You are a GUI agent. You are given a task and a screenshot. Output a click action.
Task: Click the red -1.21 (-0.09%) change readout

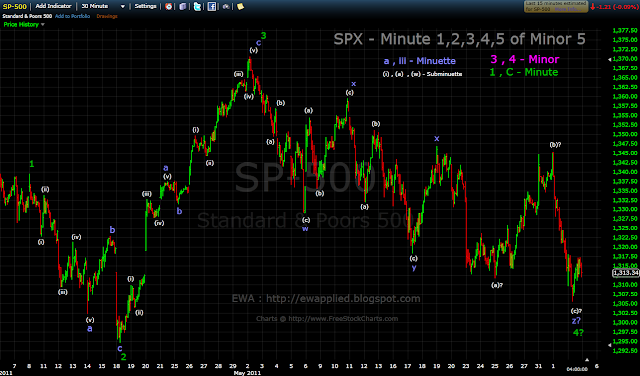[614, 7]
